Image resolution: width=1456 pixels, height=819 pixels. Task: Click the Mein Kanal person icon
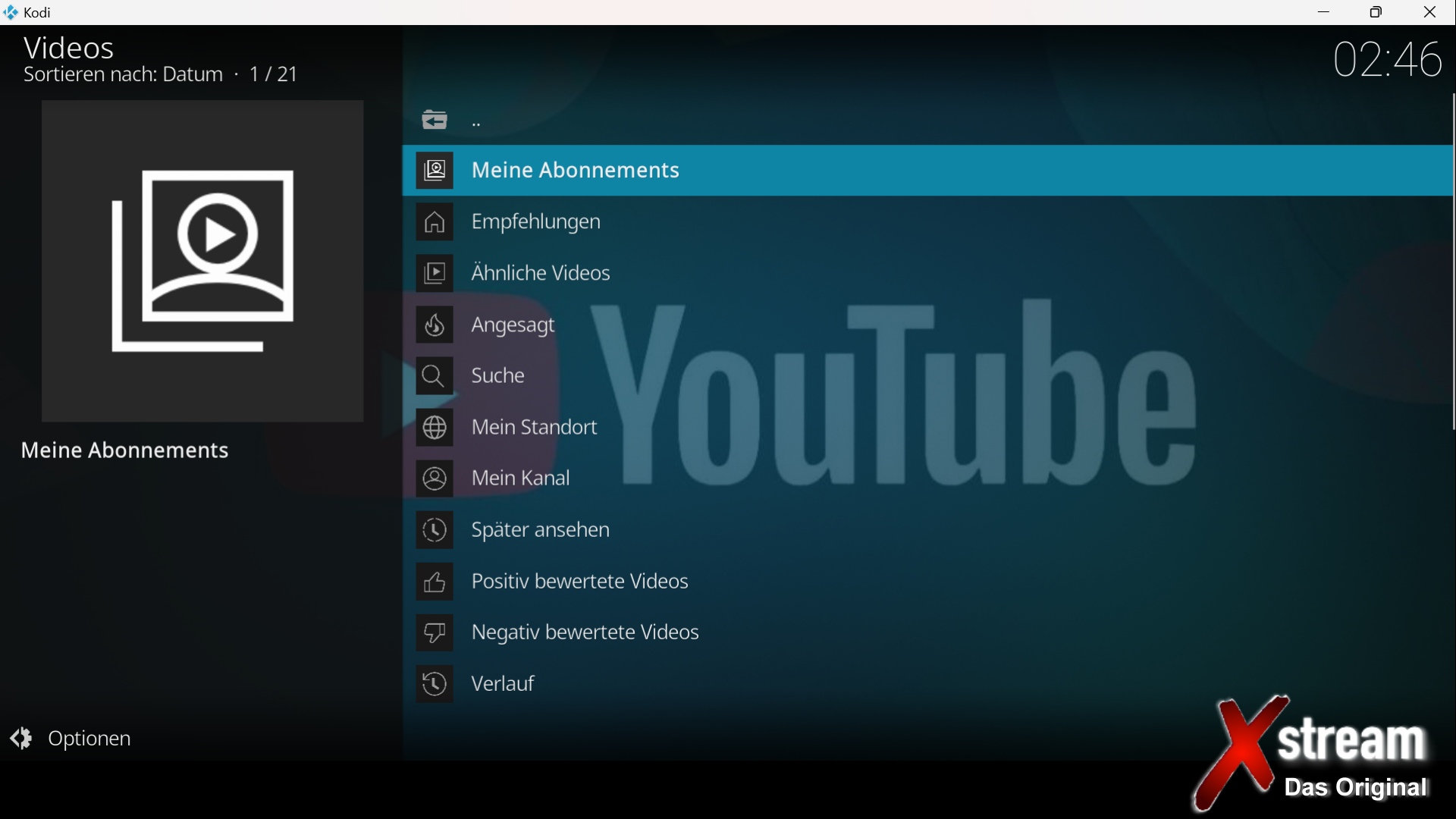pyautogui.click(x=435, y=479)
